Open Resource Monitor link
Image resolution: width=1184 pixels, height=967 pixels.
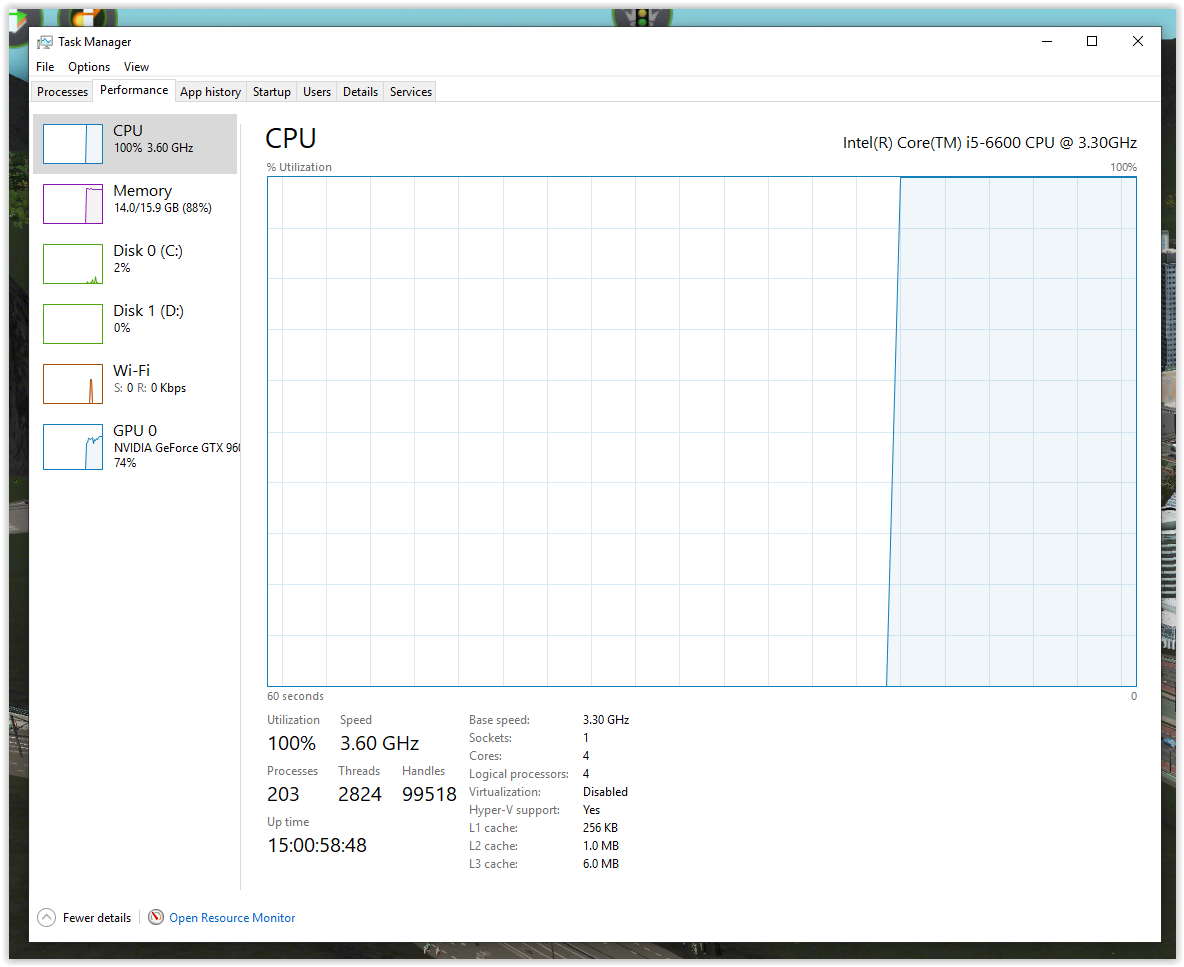tap(232, 918)
